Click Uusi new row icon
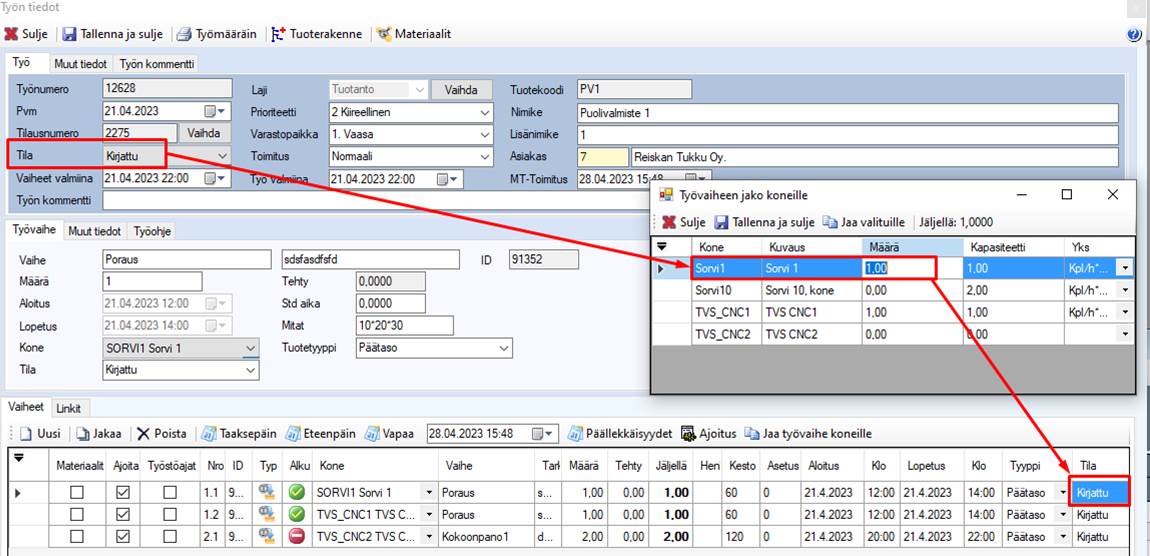This screenshot has width=1150, height=556. (x=26, y=434)
